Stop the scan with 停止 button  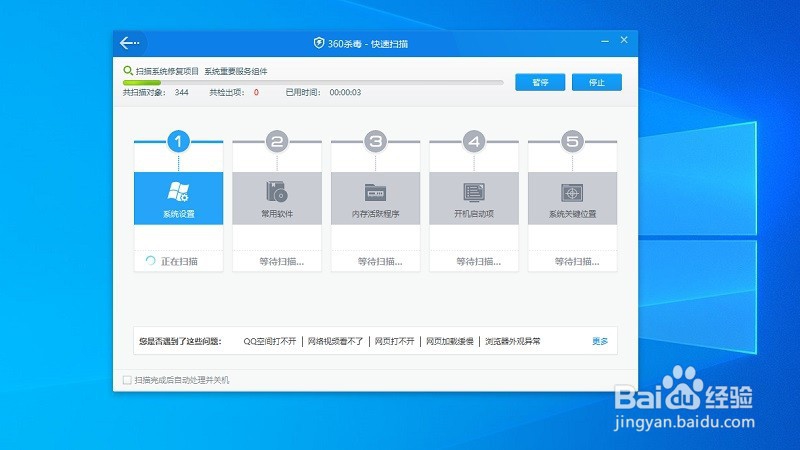pyautogui.click(x=597, y=82)
